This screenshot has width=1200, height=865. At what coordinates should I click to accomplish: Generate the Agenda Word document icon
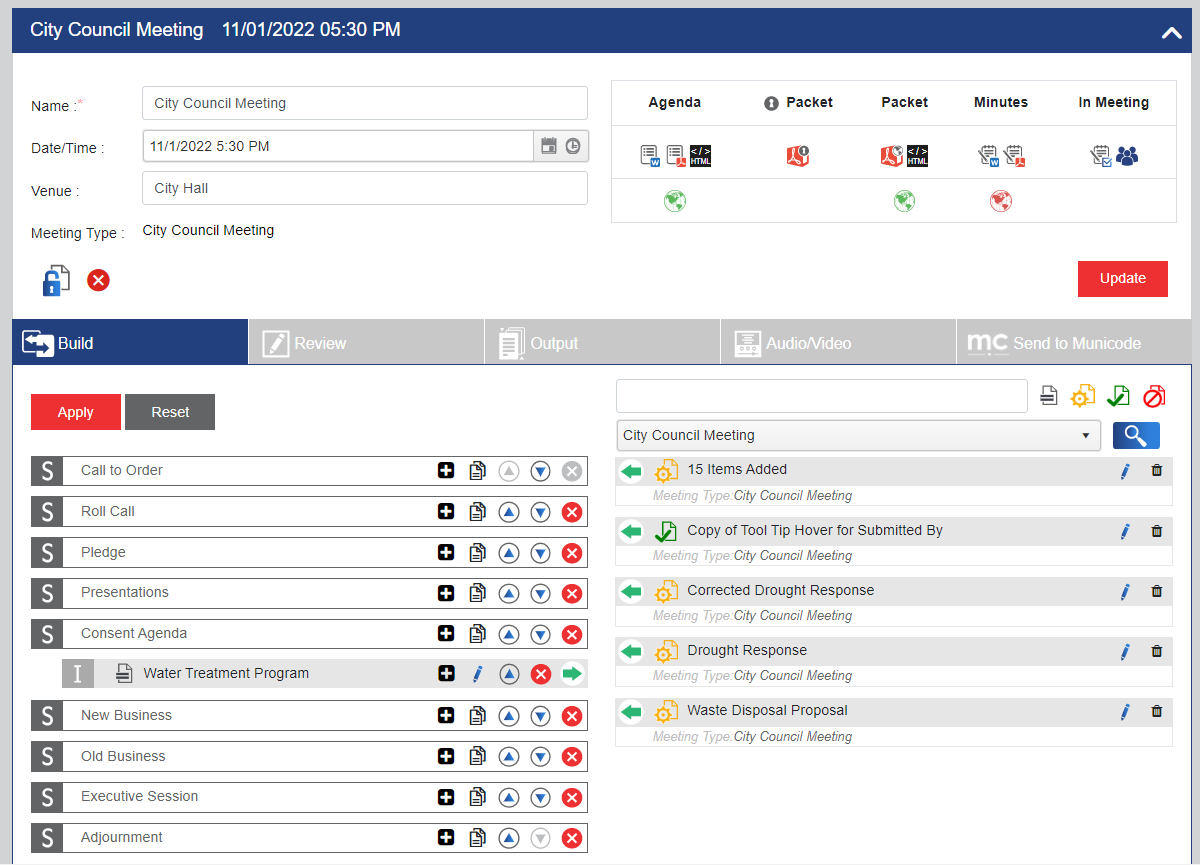tap(651, 156)
